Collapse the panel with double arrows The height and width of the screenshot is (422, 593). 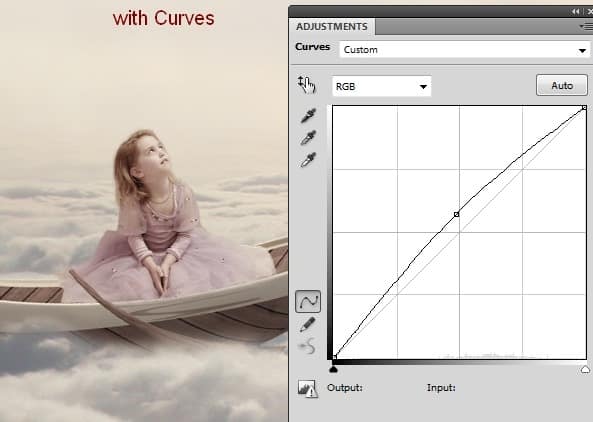tap(576, 12)
